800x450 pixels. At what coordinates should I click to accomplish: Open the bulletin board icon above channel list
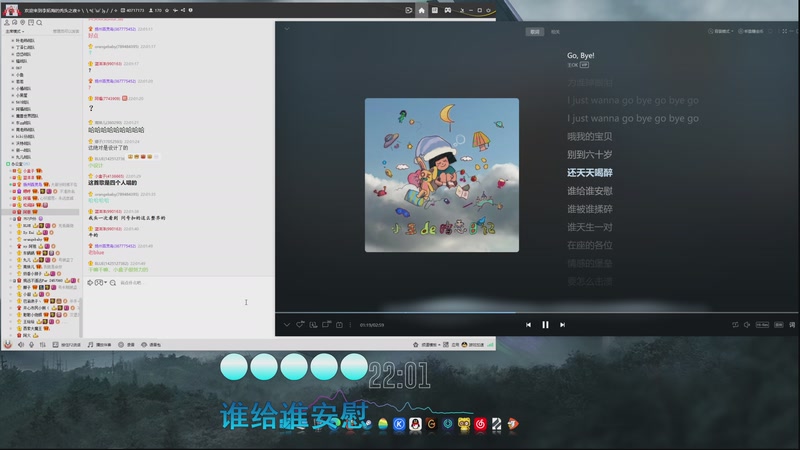tap(31, 22)
